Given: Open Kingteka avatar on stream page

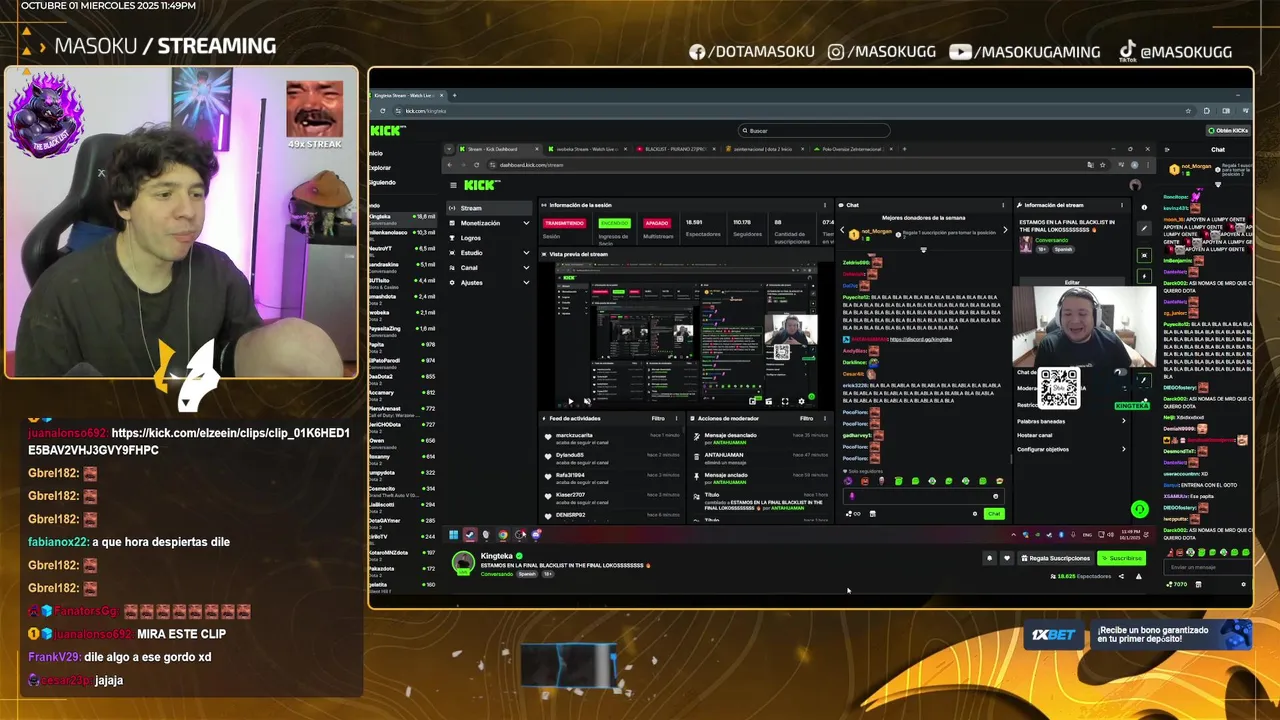Looking at the screenshot, I should [463, 563].
